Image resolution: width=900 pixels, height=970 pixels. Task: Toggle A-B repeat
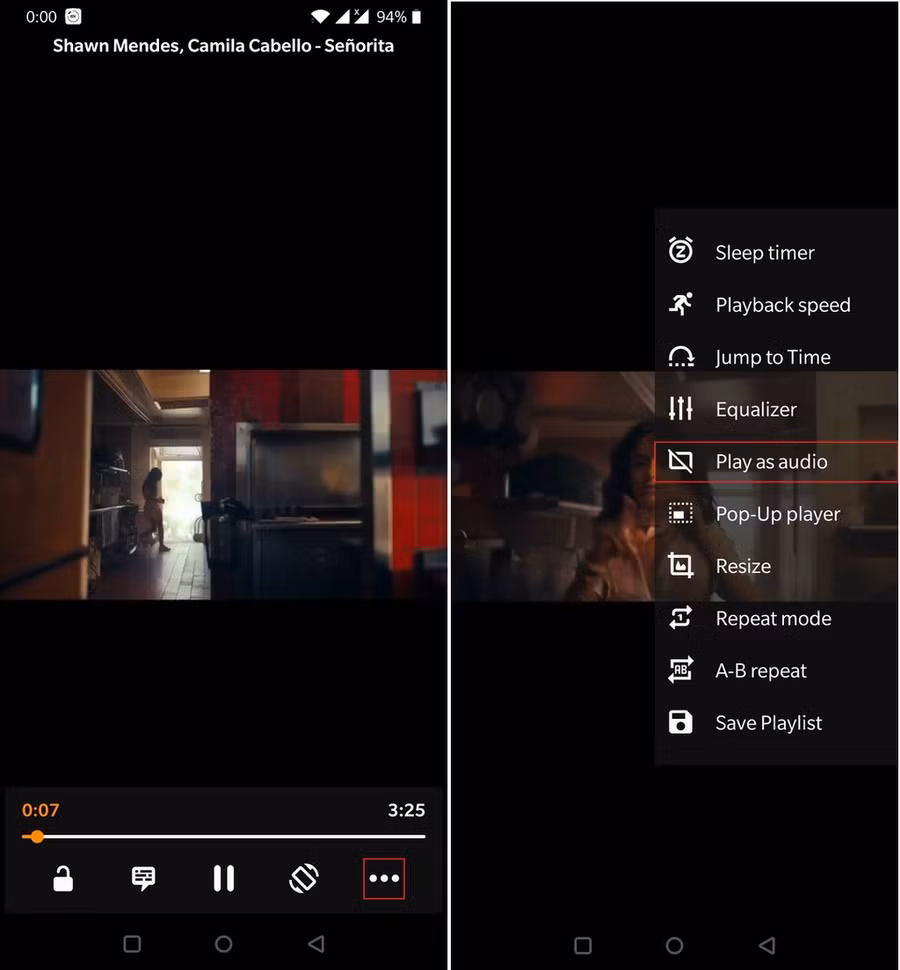(760, 671)
